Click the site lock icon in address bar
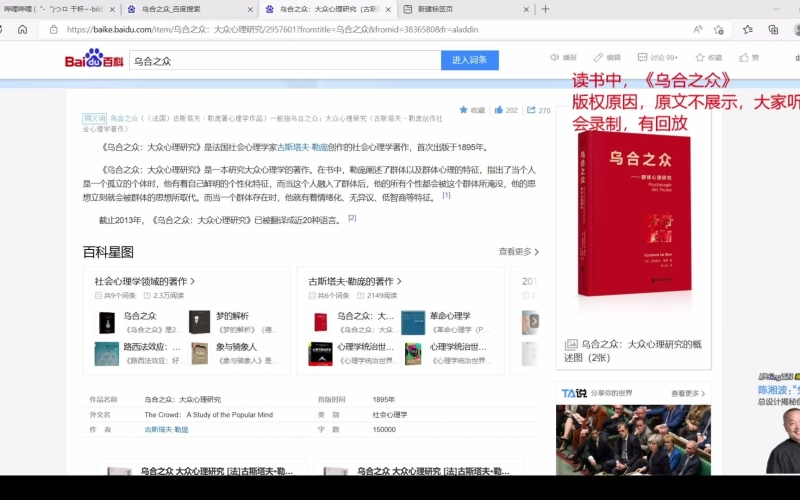The width and height of the screenshot is (800, 500). click(x=54, y=30)
